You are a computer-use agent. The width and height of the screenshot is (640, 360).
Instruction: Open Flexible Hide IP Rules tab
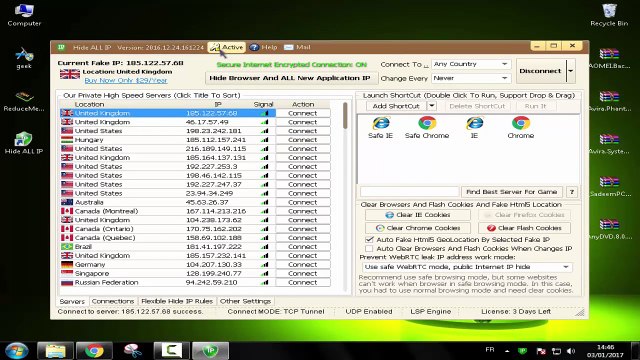tap(177, 301)
